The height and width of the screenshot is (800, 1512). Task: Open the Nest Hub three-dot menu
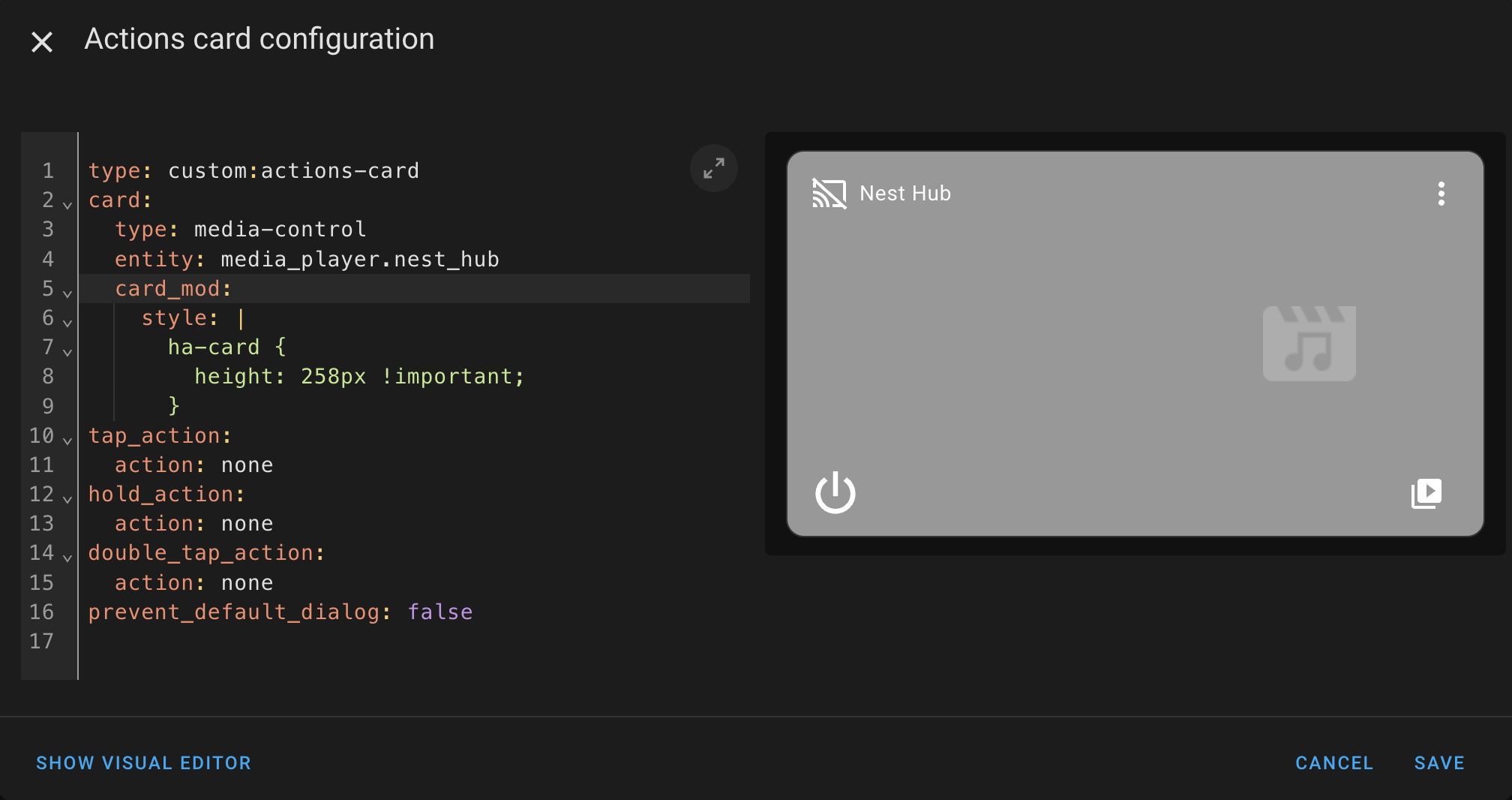pyautogui.click(x=1441, y=194)
